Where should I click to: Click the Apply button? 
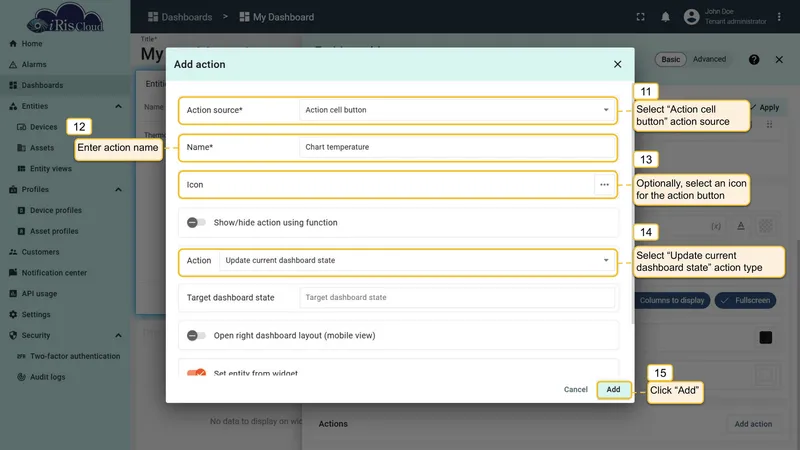click(765, 108)
